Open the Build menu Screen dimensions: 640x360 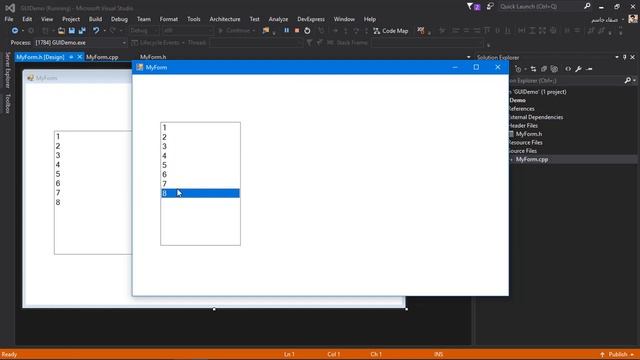pos(95,19)
